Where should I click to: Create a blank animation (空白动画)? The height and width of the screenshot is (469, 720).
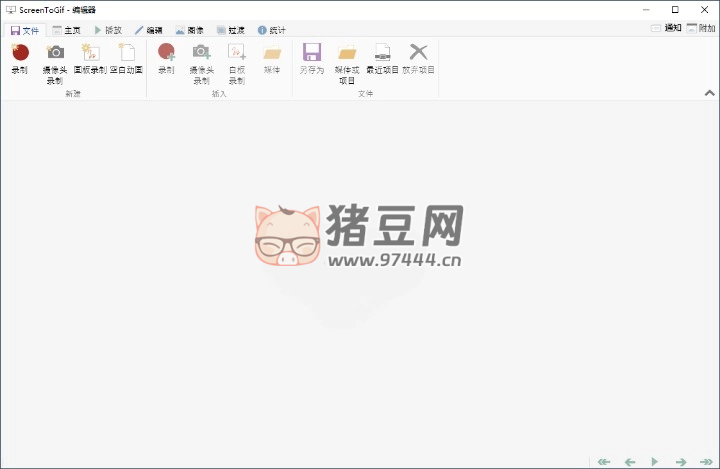coord(126,58)
